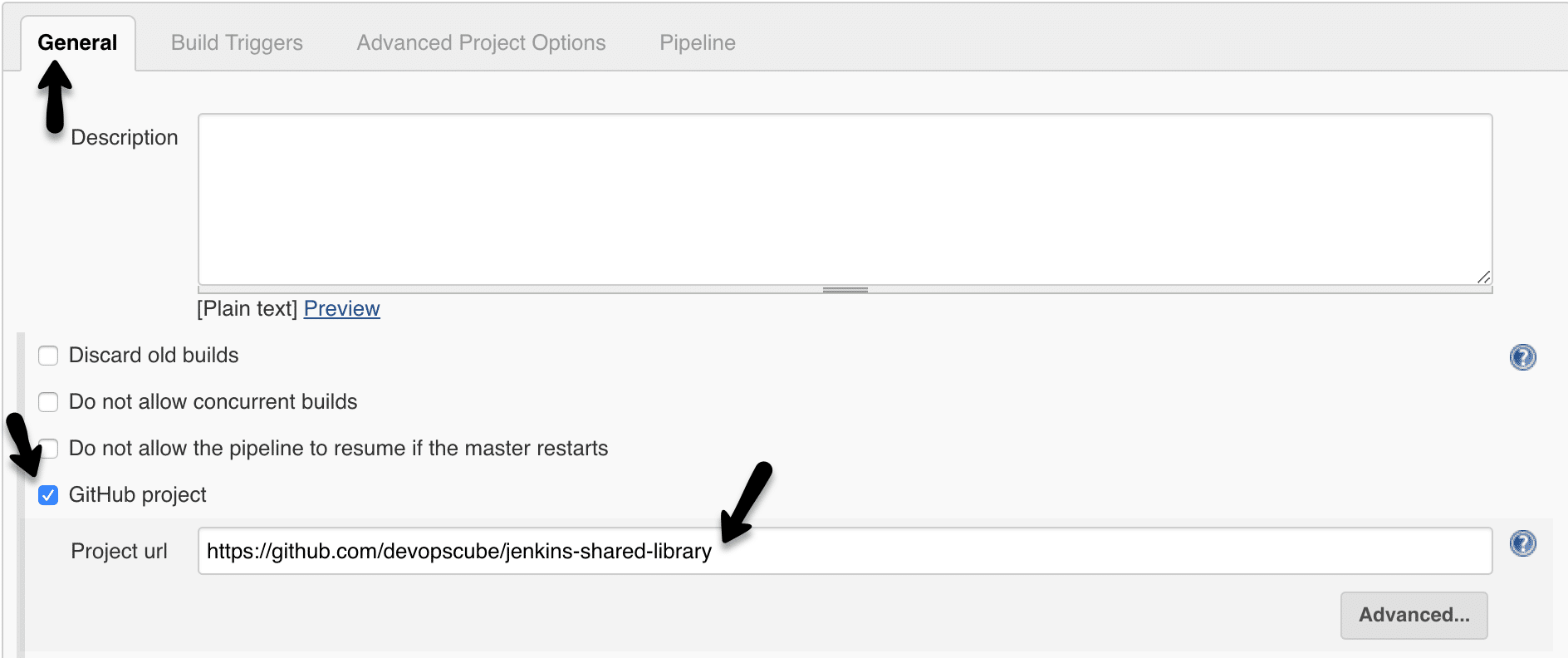Open help for the Project url field
This screenshot has width=1568, height=658.
pyautogui.click(x=1522, y=544)
